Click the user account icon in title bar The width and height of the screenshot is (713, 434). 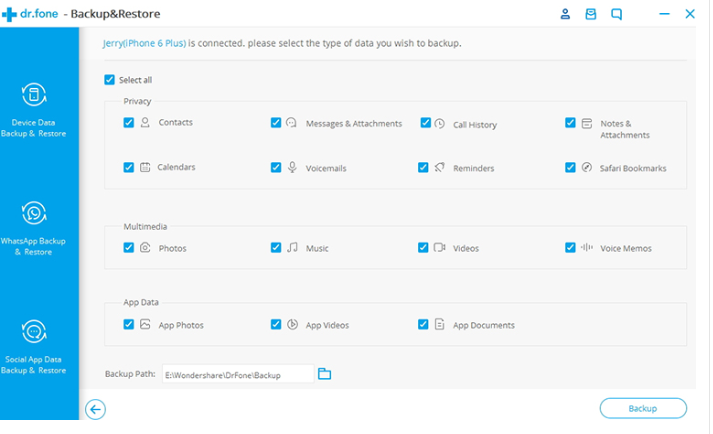click(565, 14)
